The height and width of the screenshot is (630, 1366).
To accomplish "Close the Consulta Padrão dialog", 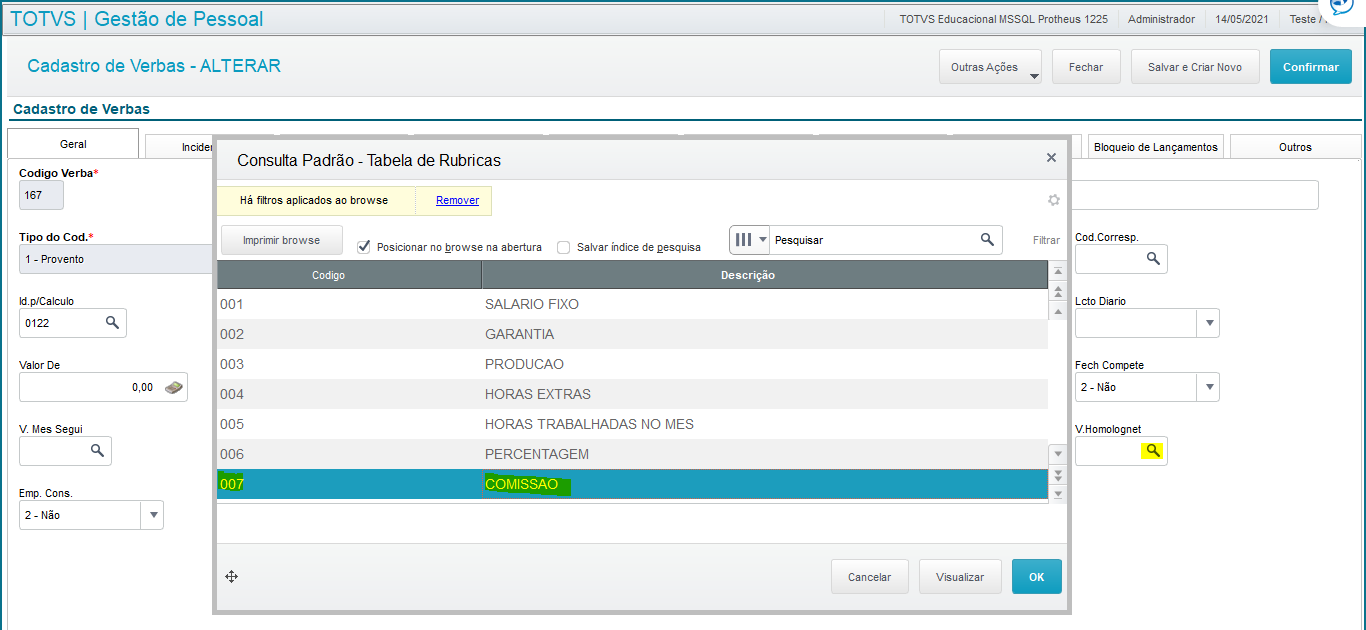I will pos(1051,158).
